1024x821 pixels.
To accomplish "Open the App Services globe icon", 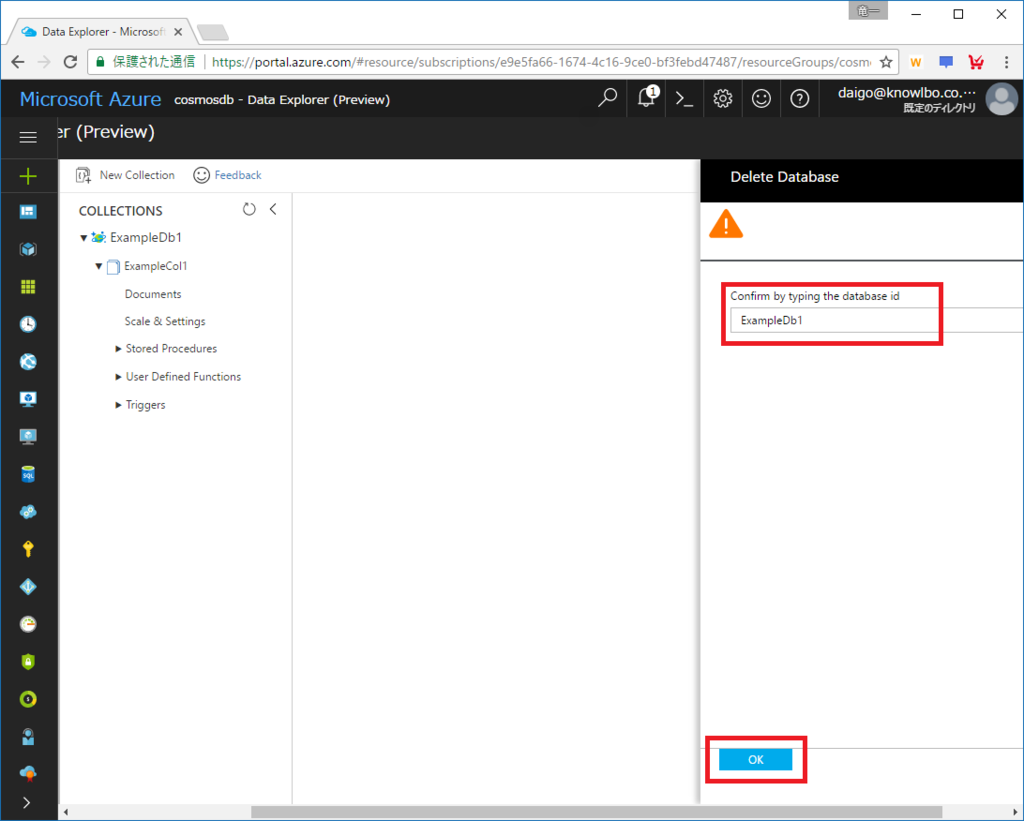I will pyautogui.click(x=28, y=362).
